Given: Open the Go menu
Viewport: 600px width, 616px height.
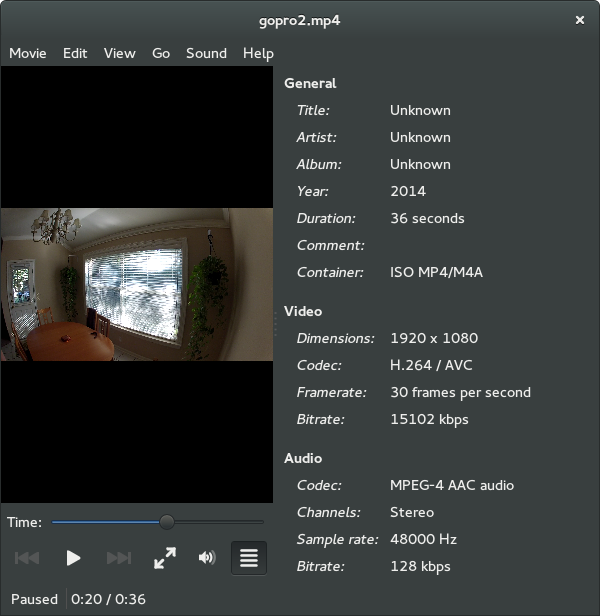Looking at the screenshot, I should pyautogui.click(x=161, y=53).
